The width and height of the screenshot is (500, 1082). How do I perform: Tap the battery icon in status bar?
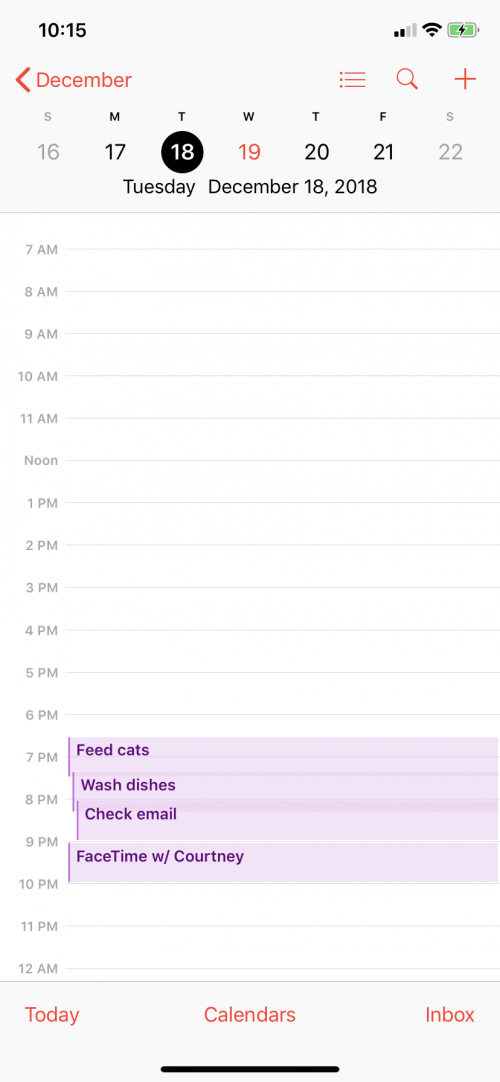(463, 30)
